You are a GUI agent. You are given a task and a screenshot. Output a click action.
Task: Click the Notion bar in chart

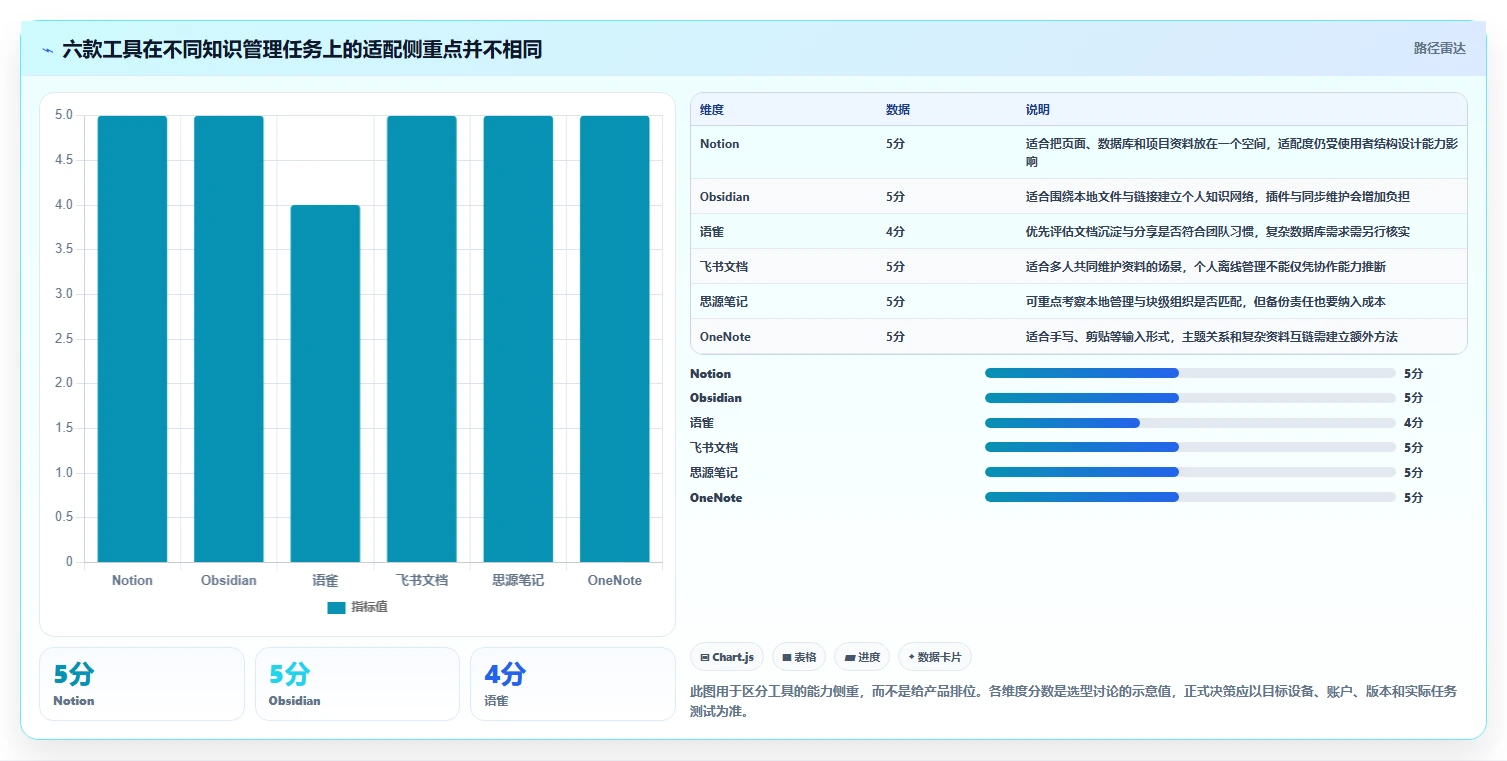click(132, 339)
